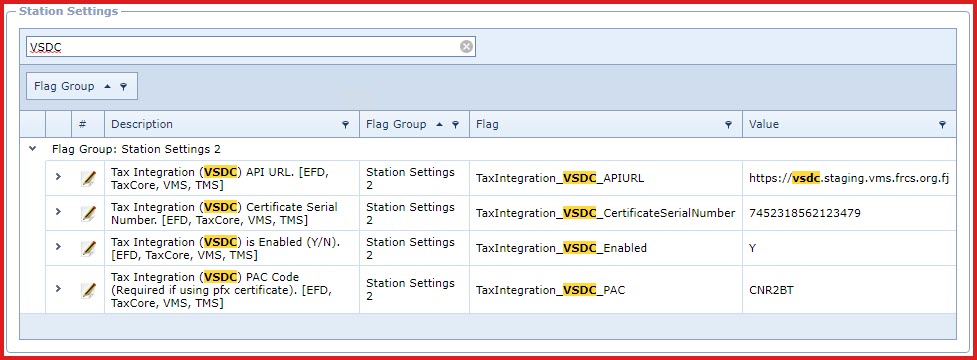Image resolution: width=977 pixels, height=360 pixels.
Task: Expand the Certificate Serial Number row details
Action: (58, 212)
